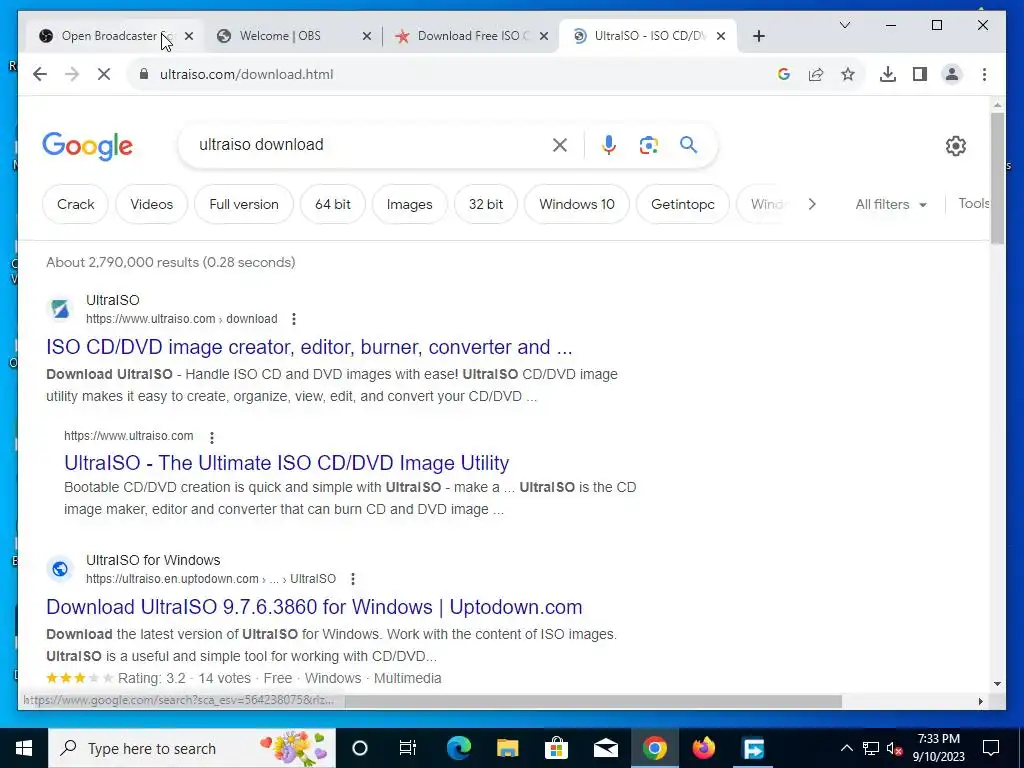1024x768 pixels.
Task: Expand the All filters dropdown
Action: coord(891,204)
